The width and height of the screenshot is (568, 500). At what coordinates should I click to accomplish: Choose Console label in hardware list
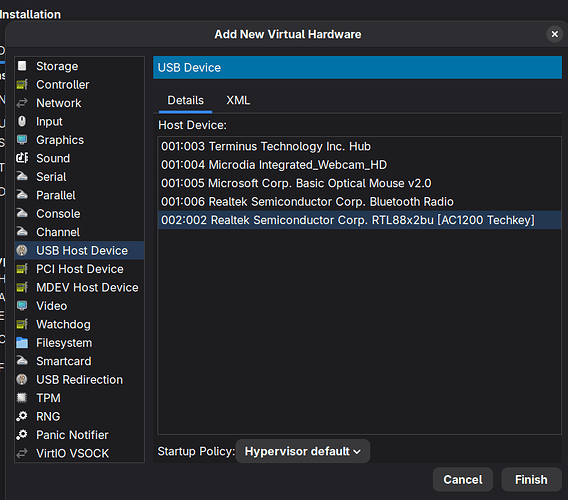point(58,214)
